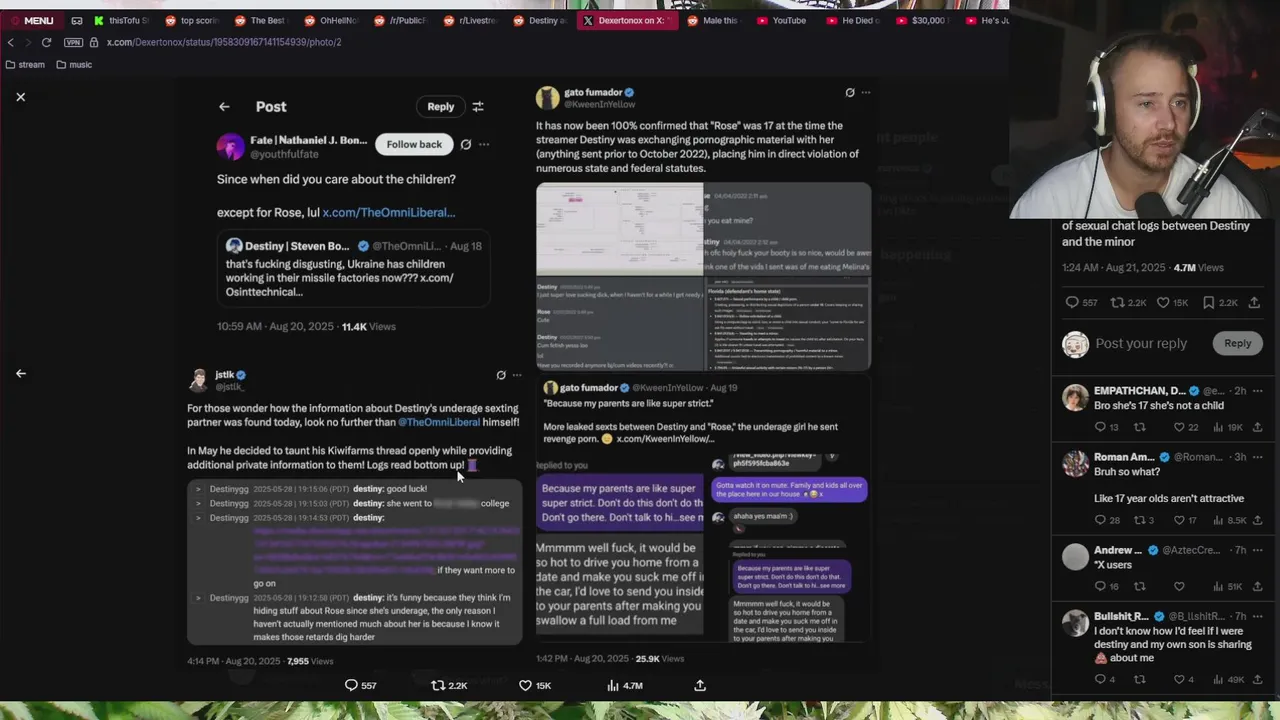Select the Dexertonox on X tab
The width and height of the screenshot is (1280, 720).
point(626,20)
